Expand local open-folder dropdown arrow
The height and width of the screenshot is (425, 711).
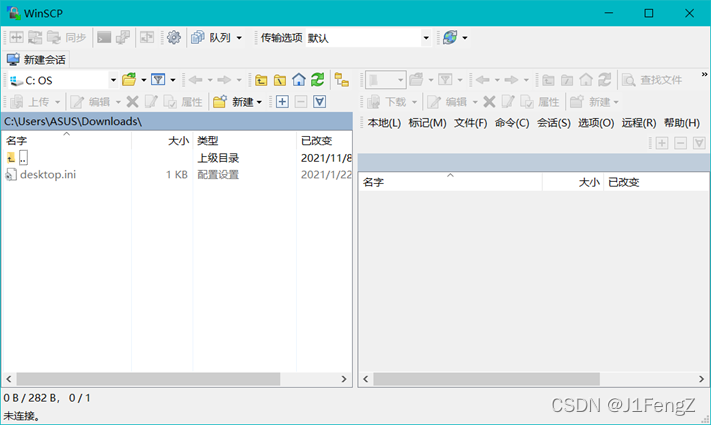[143, 80]
